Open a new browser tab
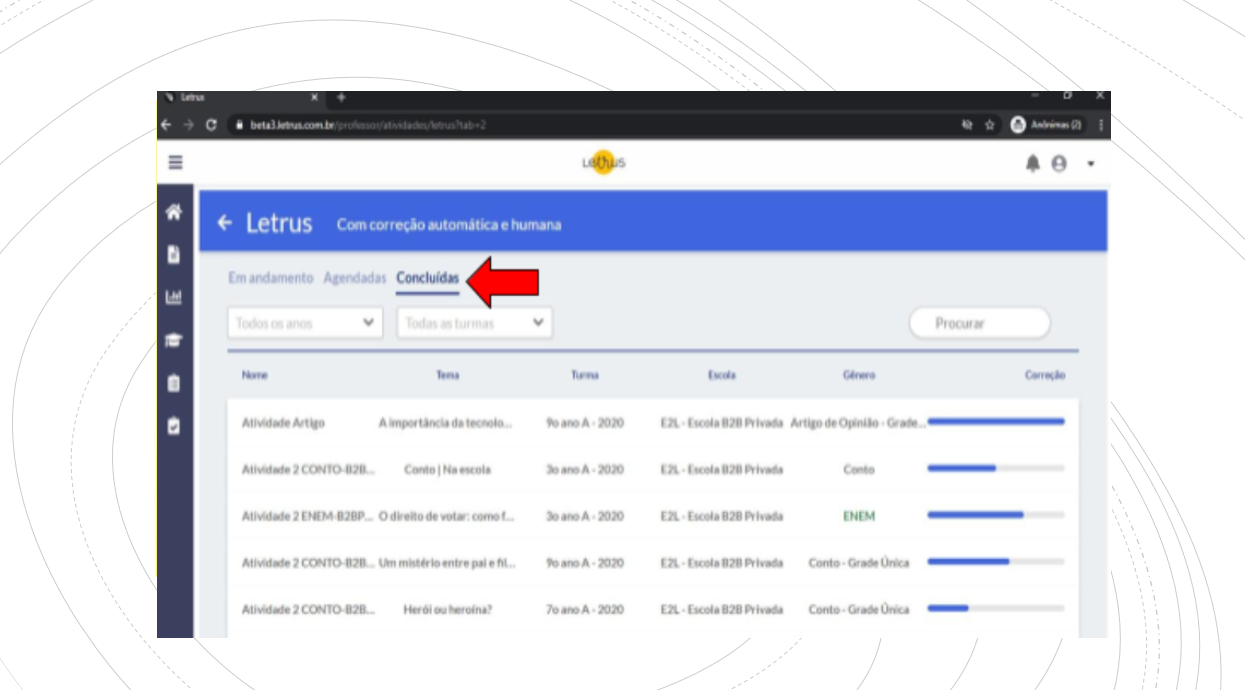Viewport: 1245px width, 690px height. pyautogui.click(x=340, y=98)
